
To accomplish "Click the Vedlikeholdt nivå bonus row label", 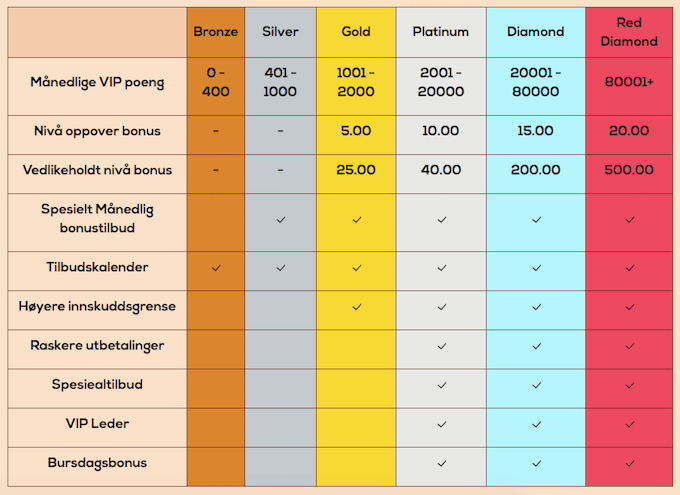I will (x=97, y=170).
